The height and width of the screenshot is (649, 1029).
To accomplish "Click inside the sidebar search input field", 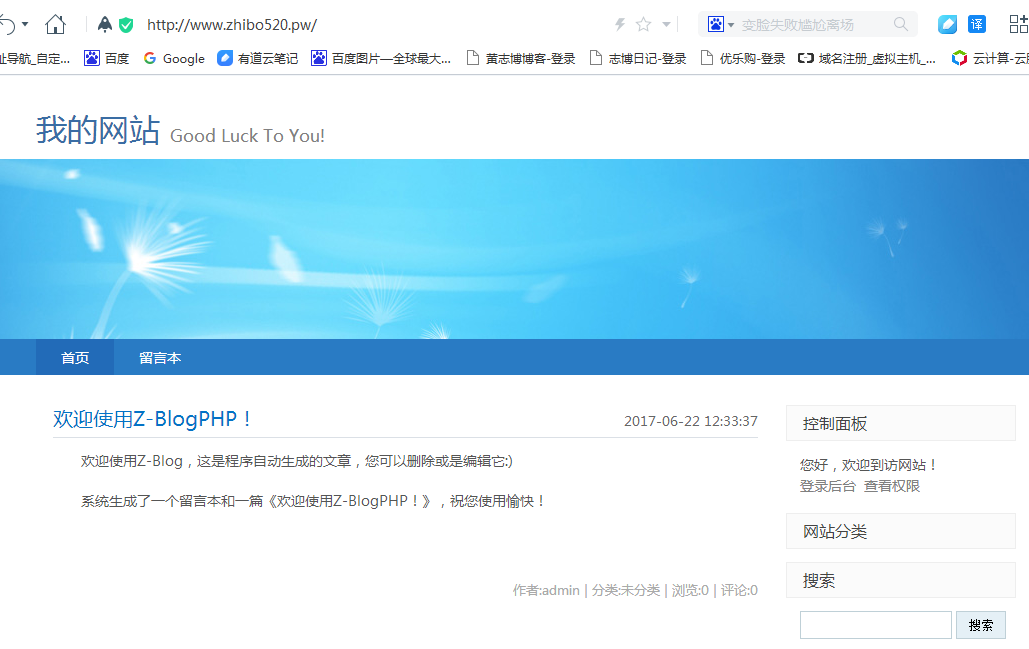I will point(875,624).
